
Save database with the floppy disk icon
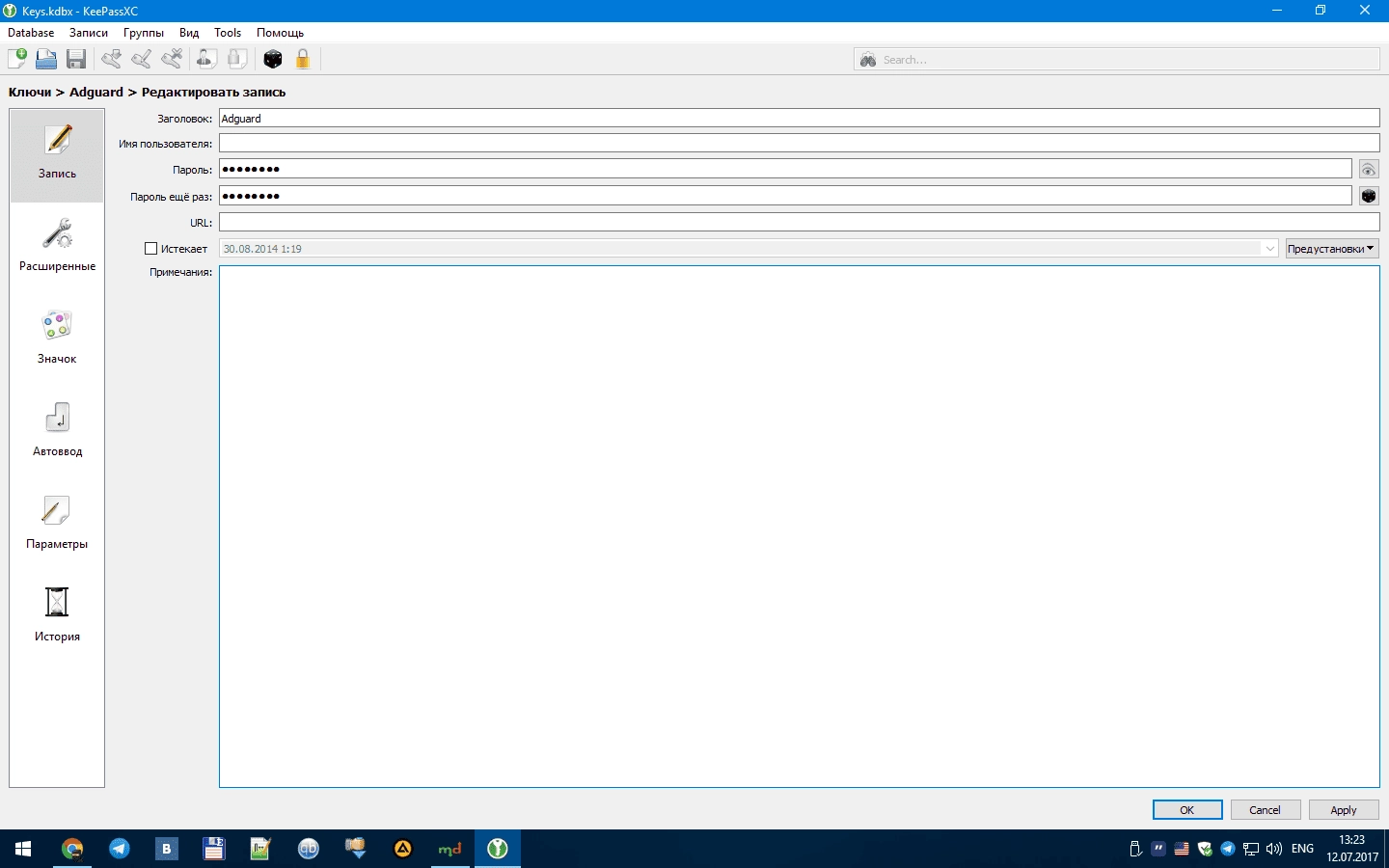pos(76,59)
